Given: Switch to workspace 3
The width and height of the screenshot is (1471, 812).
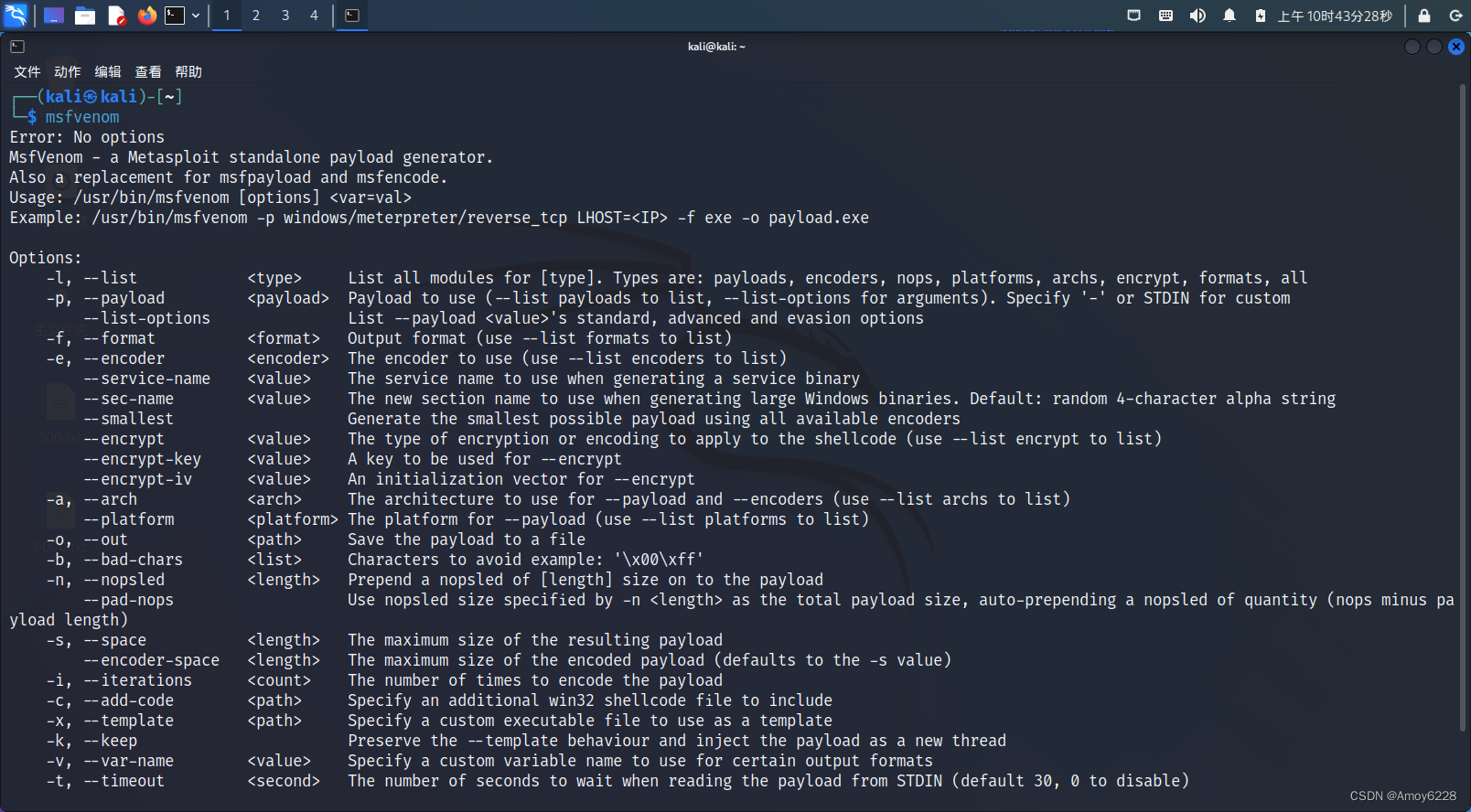Looking at the screenshot, I should coord(285,16).
